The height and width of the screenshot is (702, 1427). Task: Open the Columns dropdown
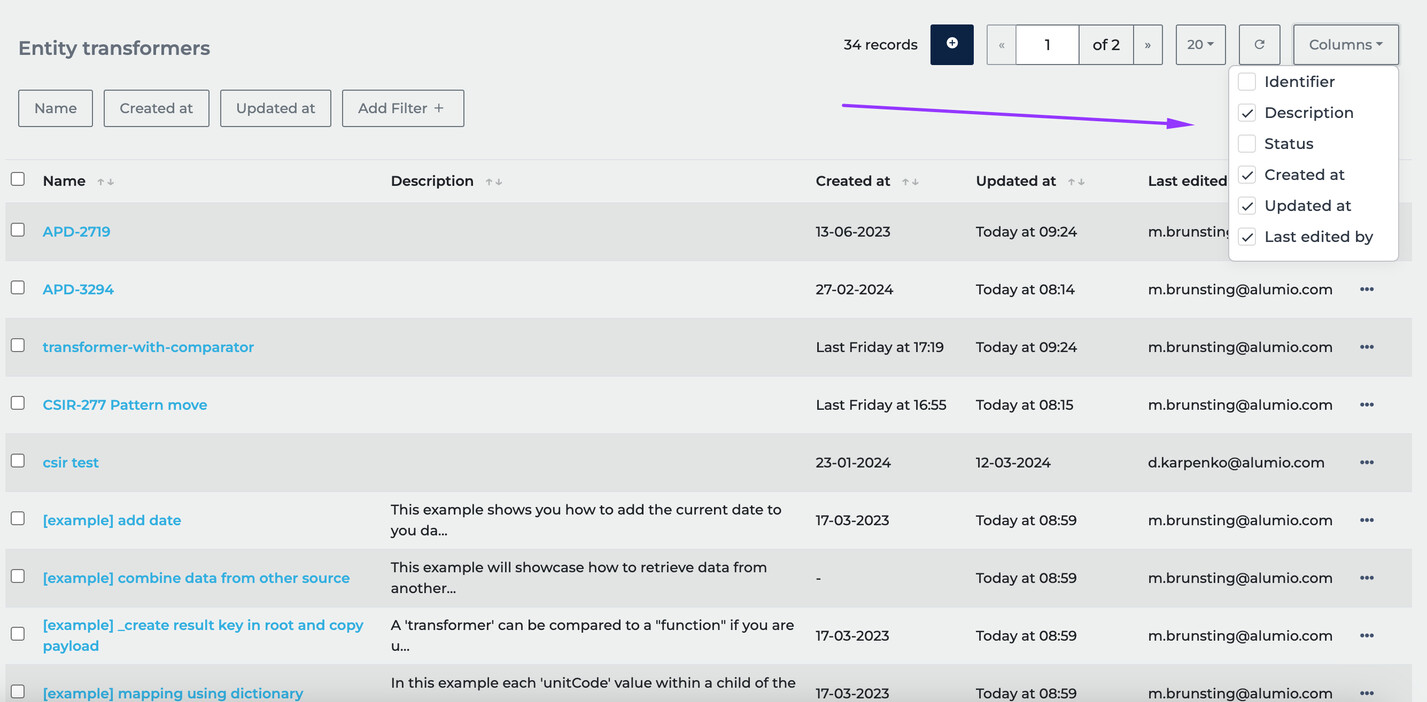[1345, 45]
